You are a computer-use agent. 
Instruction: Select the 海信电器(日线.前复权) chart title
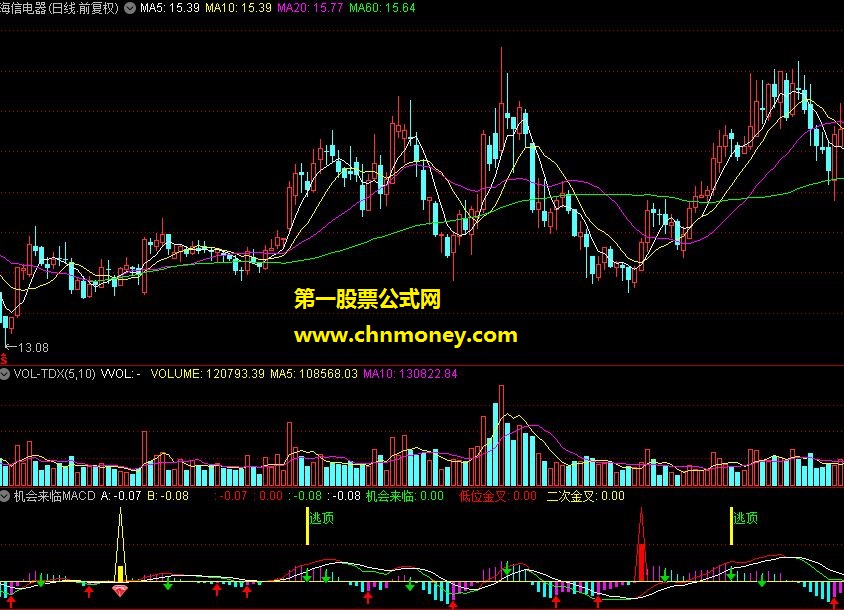click(59, 8)
